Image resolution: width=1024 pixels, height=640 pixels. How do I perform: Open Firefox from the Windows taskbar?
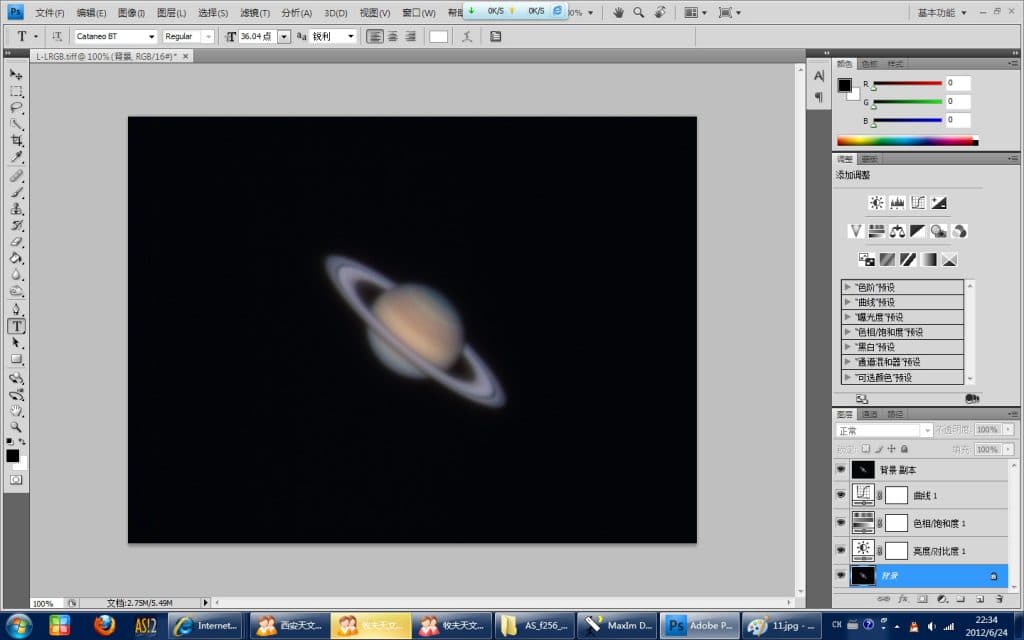tap(105, 626)
